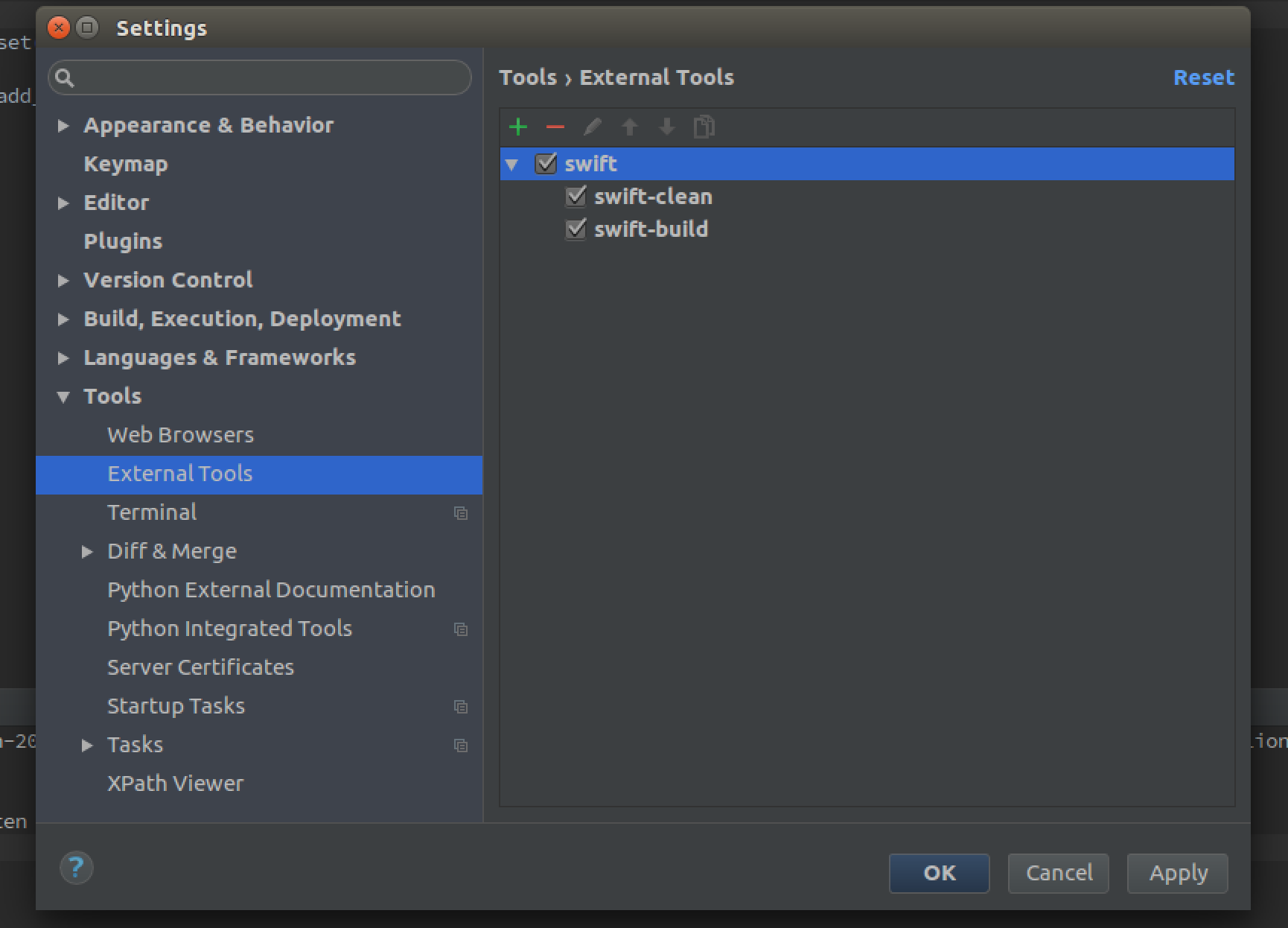The height and width of the screenshot is (928, 1288).
Task: Apply the settings changes
Action: (1178, 873)
